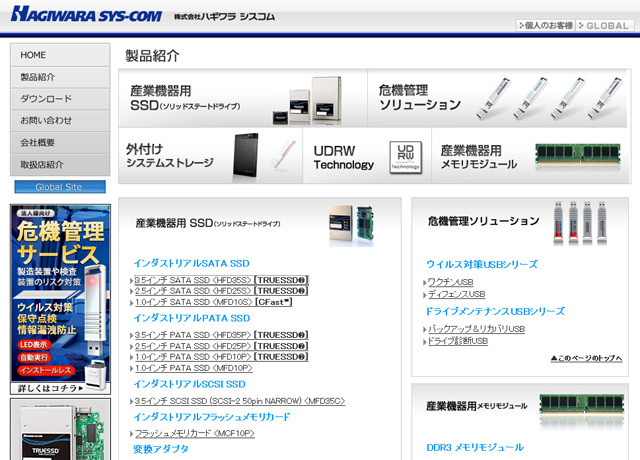Click the external storage drive image
Viewport: 640px width, 460px height.
[246, 156]
